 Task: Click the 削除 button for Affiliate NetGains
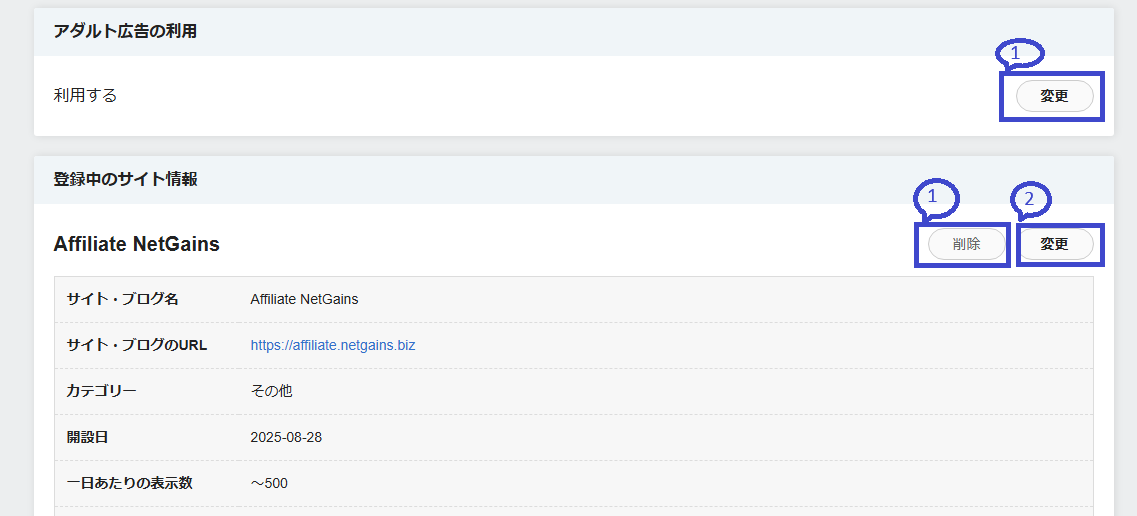(x=966, y=244)
